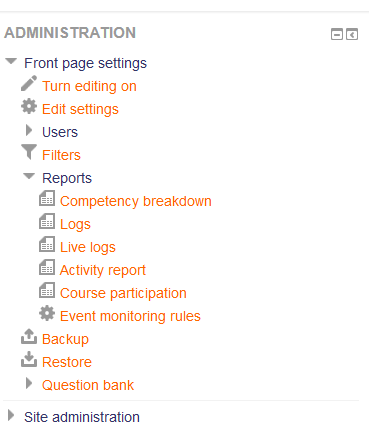Click the download icon beside Restore

pyautogui.click(x=29, y=359)
